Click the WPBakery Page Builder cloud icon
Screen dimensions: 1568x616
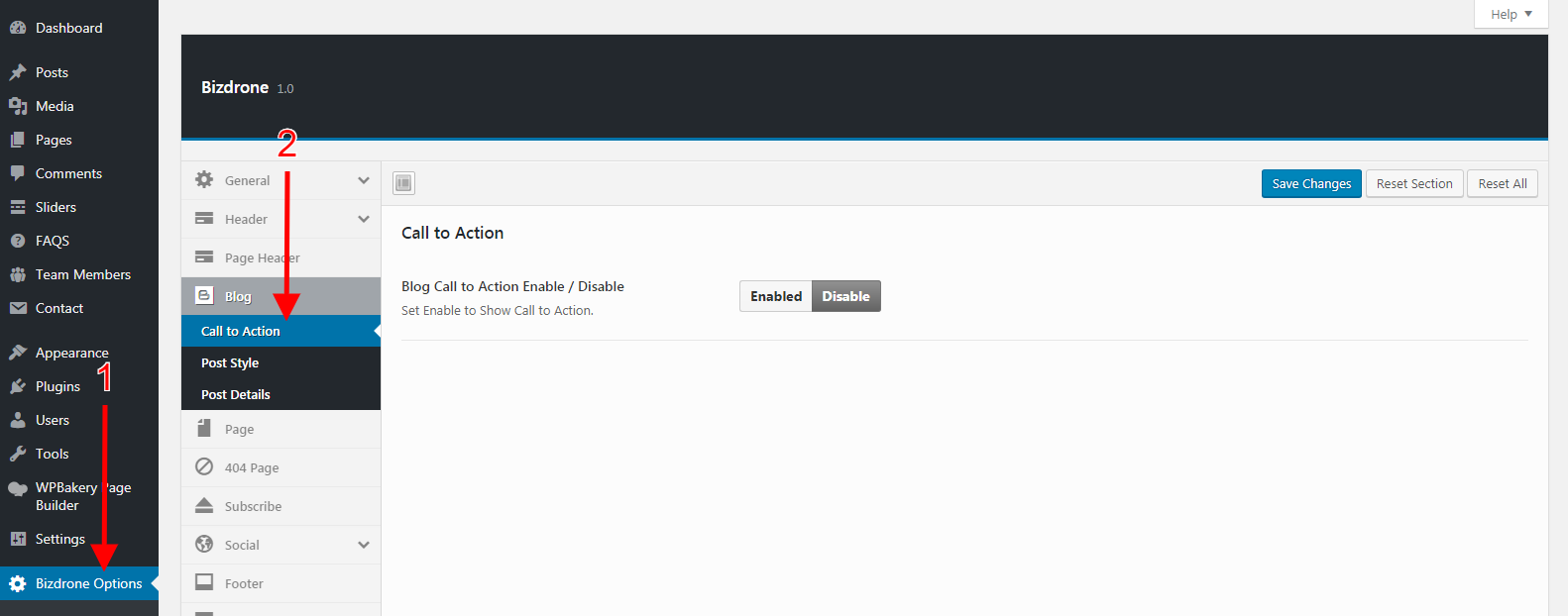click(18, 488)
